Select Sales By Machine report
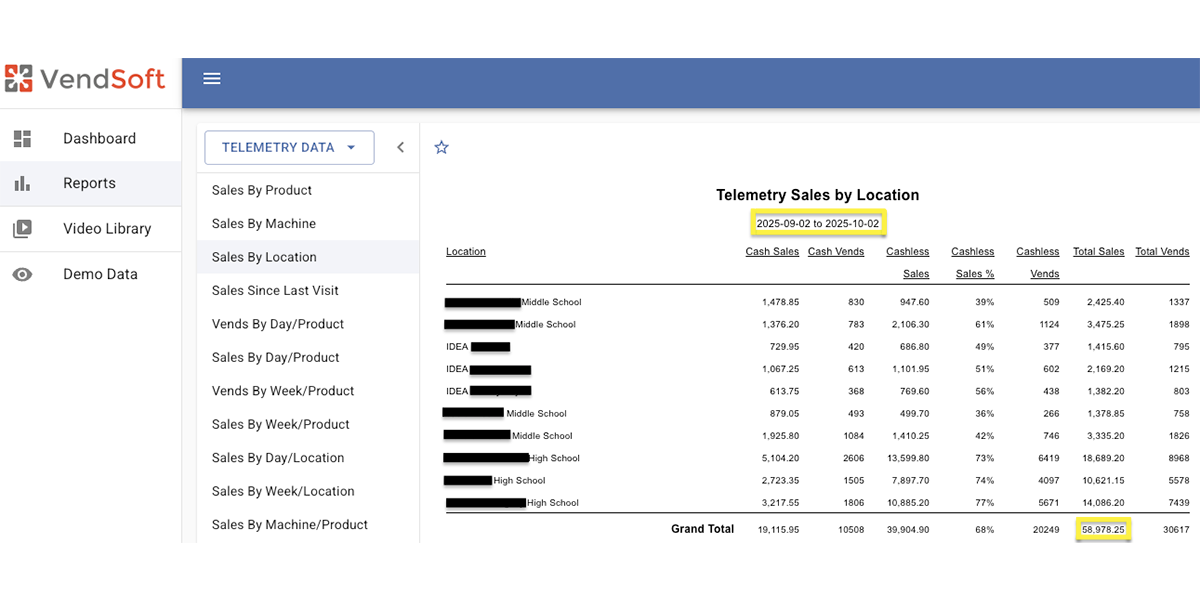 tap(264, 224)
